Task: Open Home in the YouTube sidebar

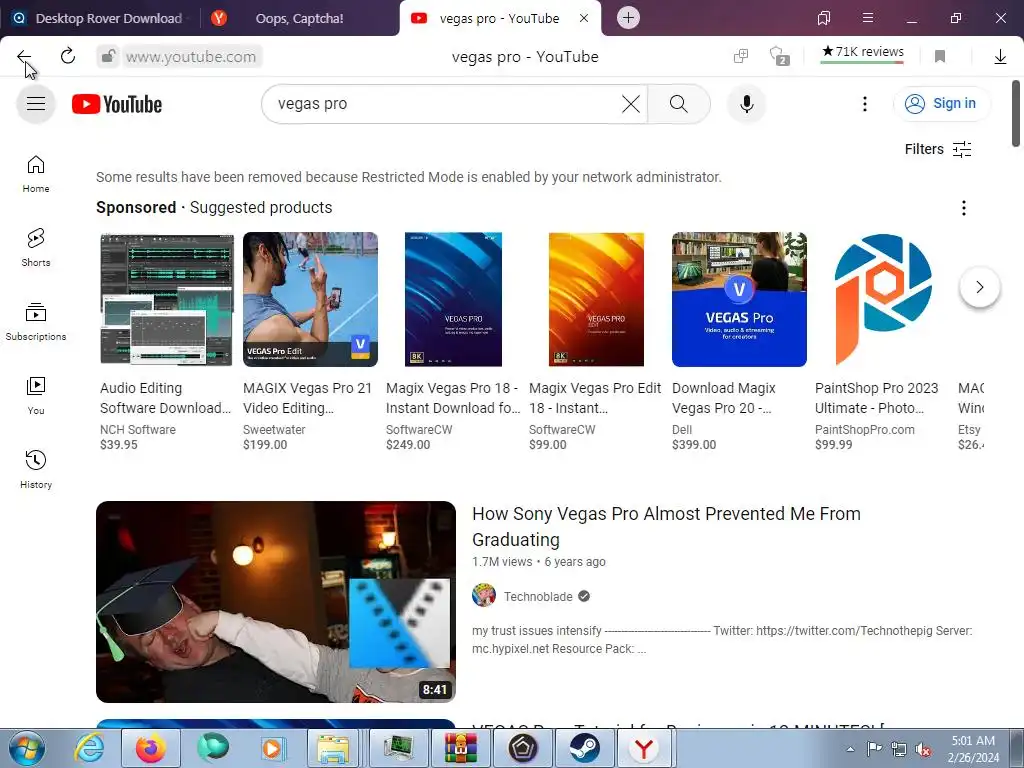Action: [36, 174]
